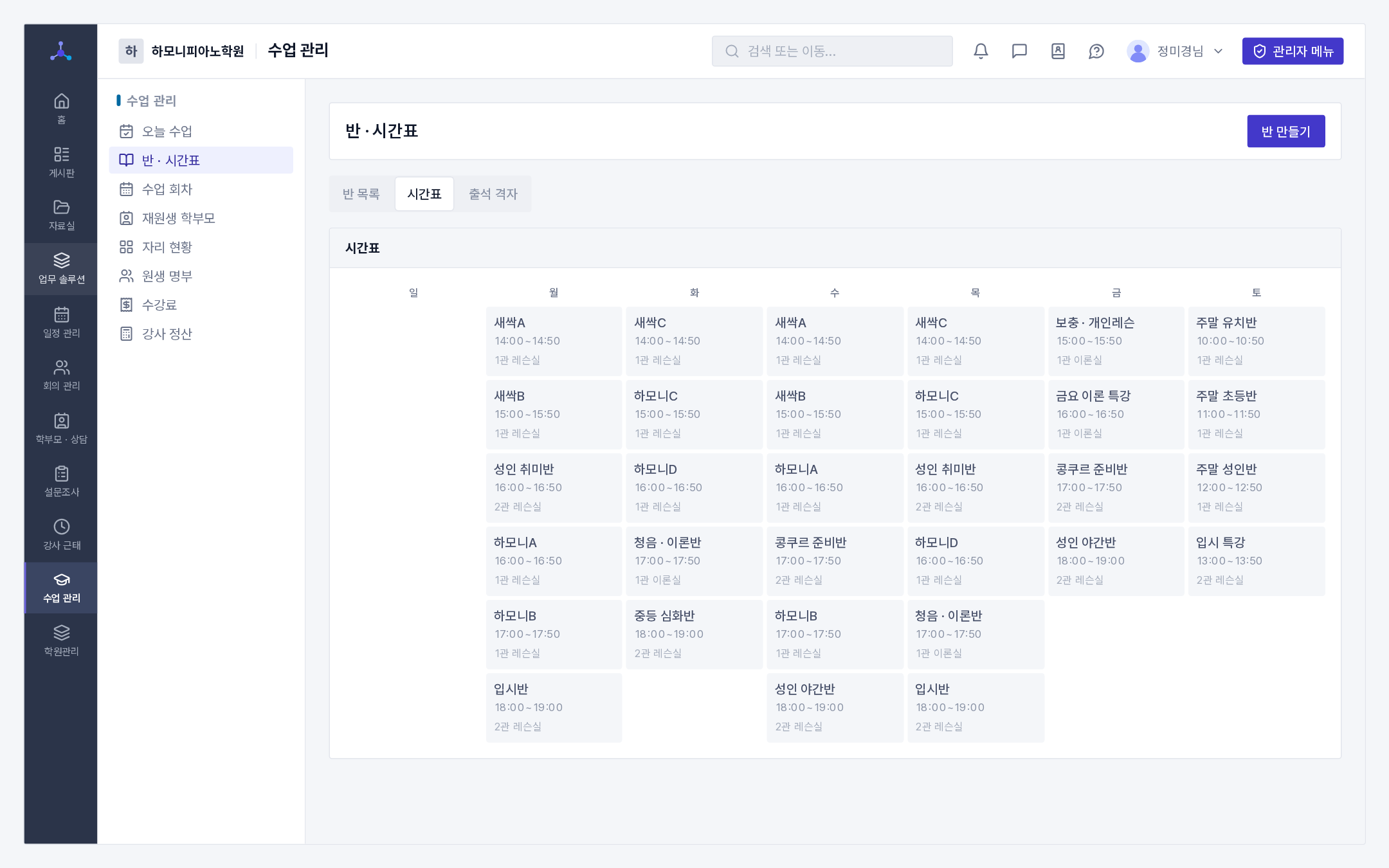
Task: Open Saturday 주말 유치반 class card
Action: click(x=1257, y=341)
